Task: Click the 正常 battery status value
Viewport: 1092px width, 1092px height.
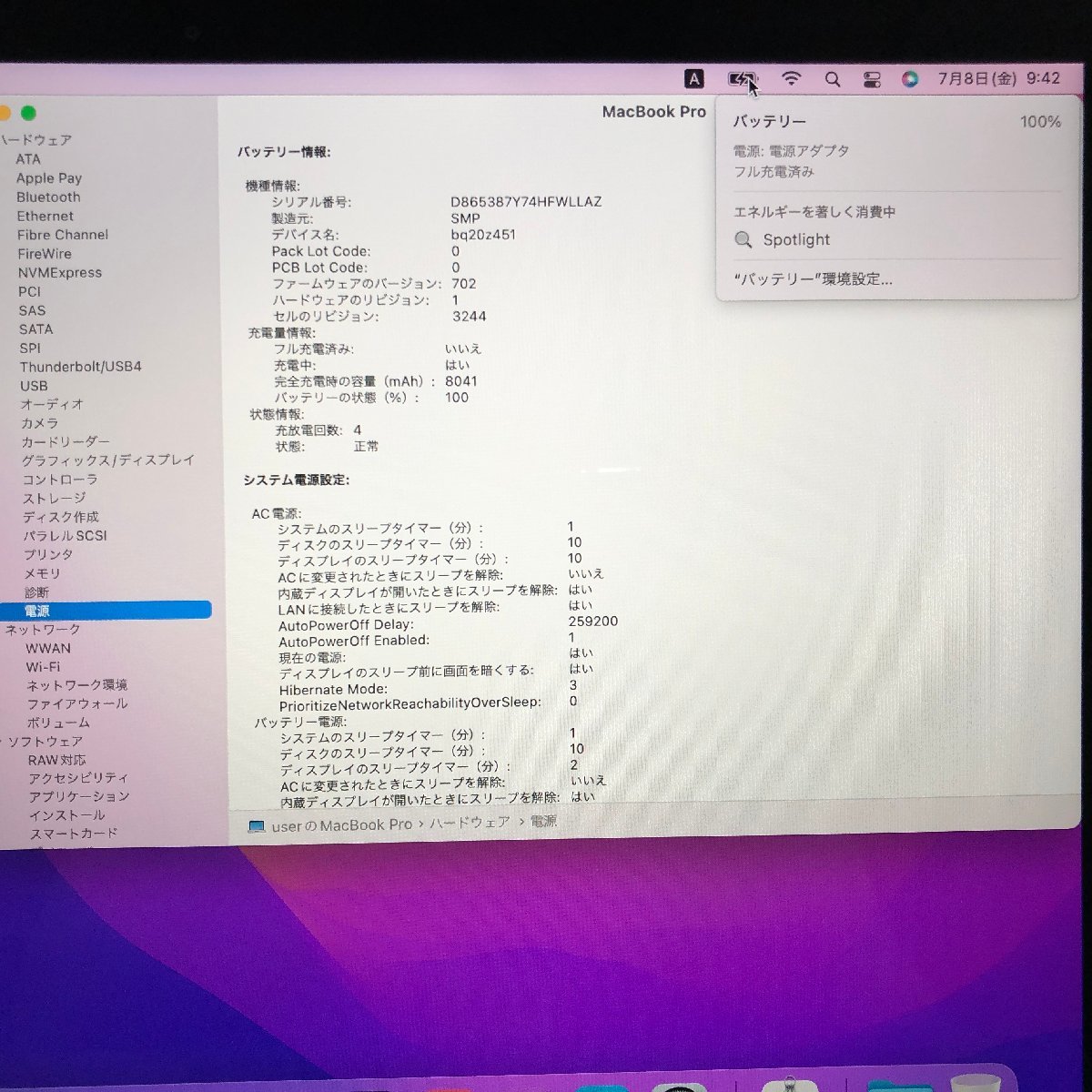Action: pos(366,447)
